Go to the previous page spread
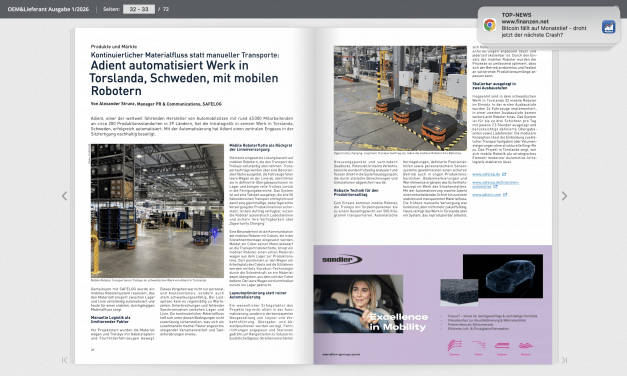The height and width of the screenshot is (376, 627). [64, 196]
